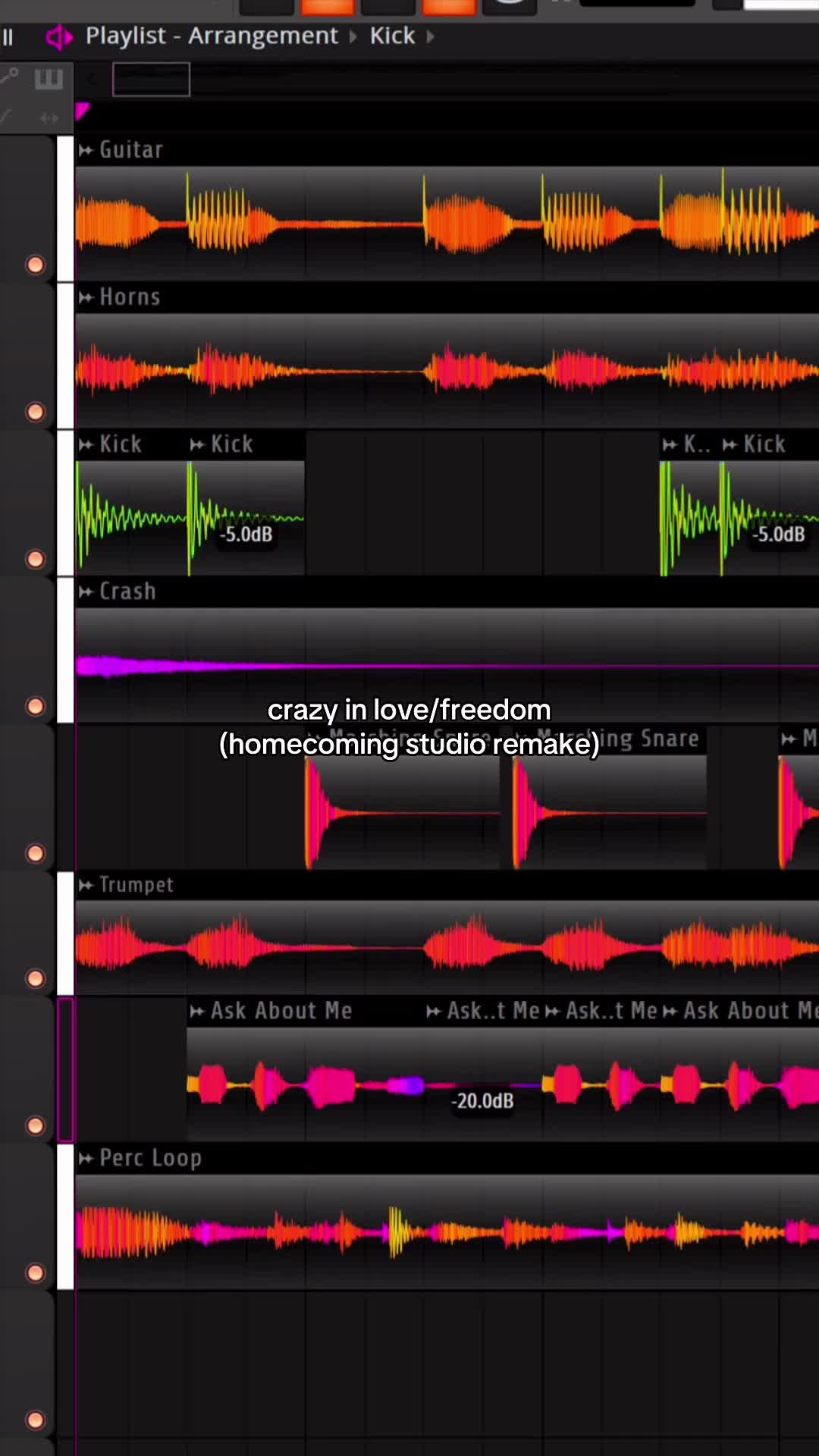Select the Horns clip waveform
This screenshot has height=1456, width=819.
point(447,371)
